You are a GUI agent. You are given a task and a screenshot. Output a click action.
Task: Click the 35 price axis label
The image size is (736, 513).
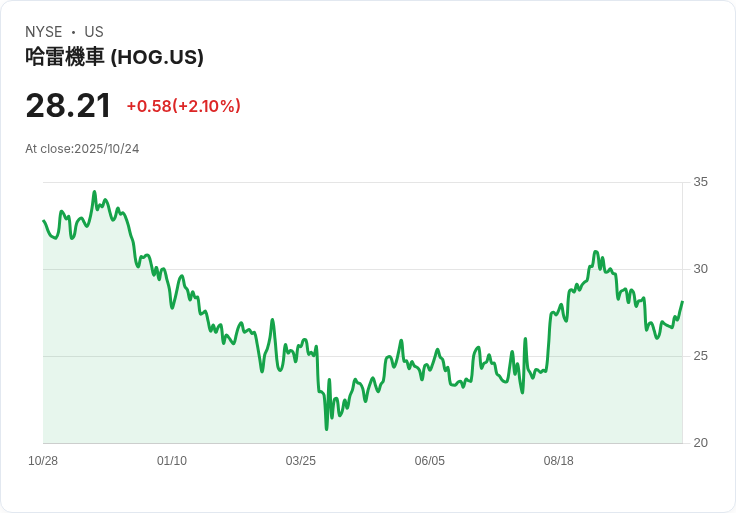[x=700, y=182]
